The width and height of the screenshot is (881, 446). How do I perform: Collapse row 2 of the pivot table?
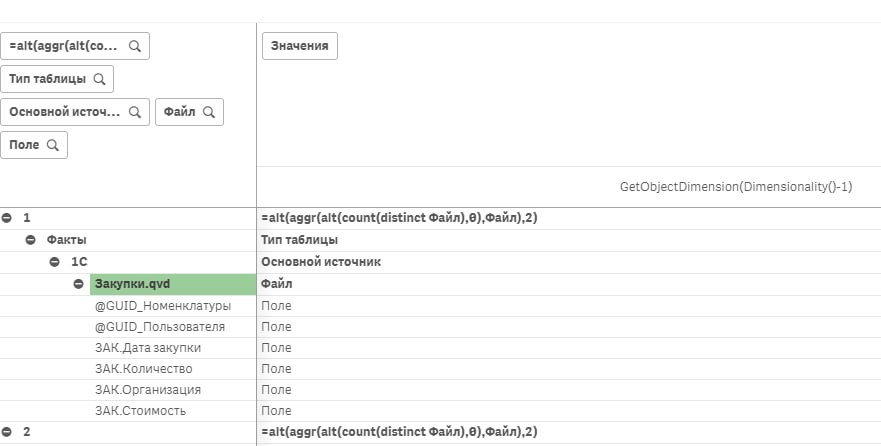click(6, 432)
